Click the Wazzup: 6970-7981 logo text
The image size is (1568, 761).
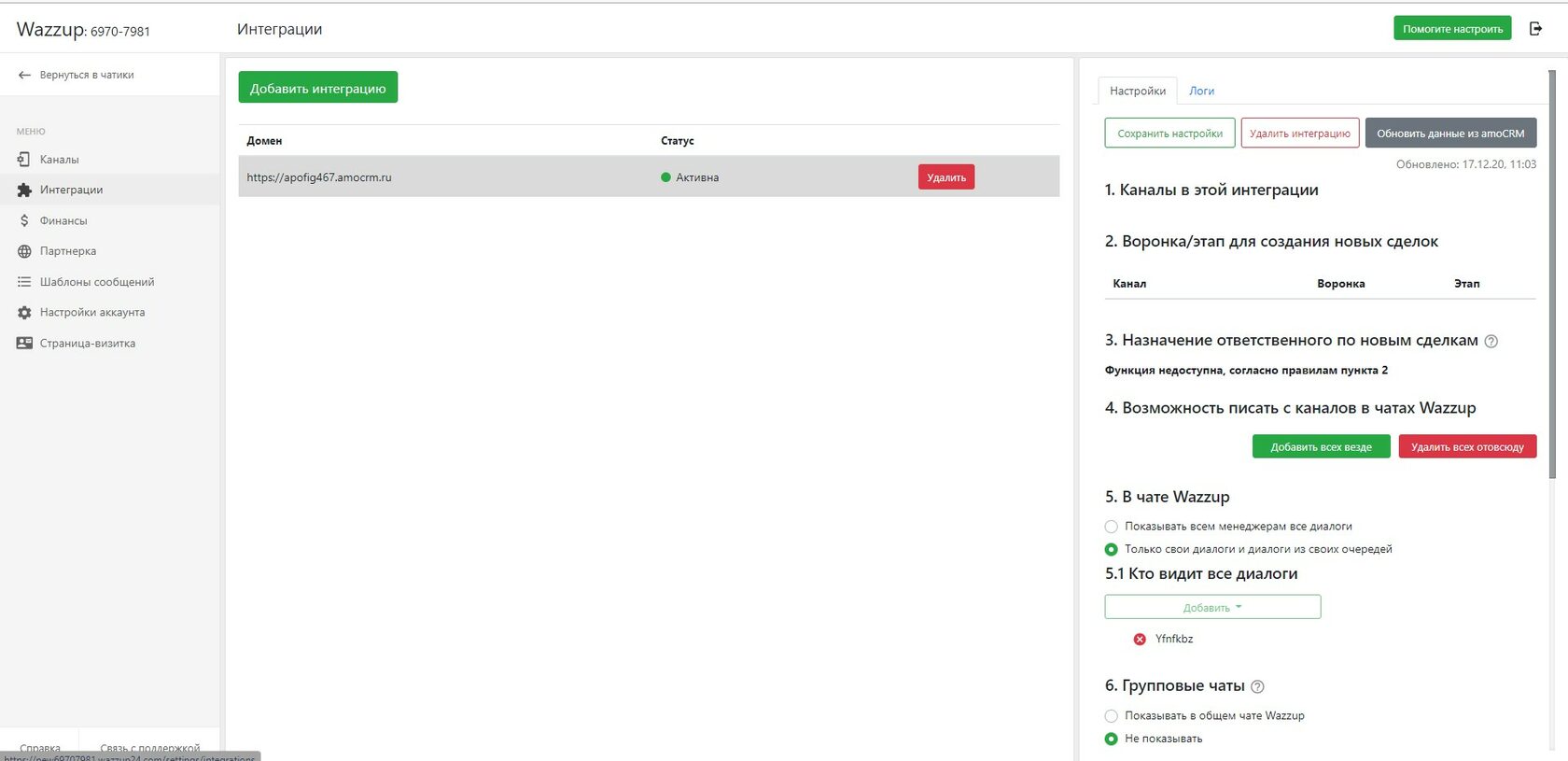pos(83,30)
